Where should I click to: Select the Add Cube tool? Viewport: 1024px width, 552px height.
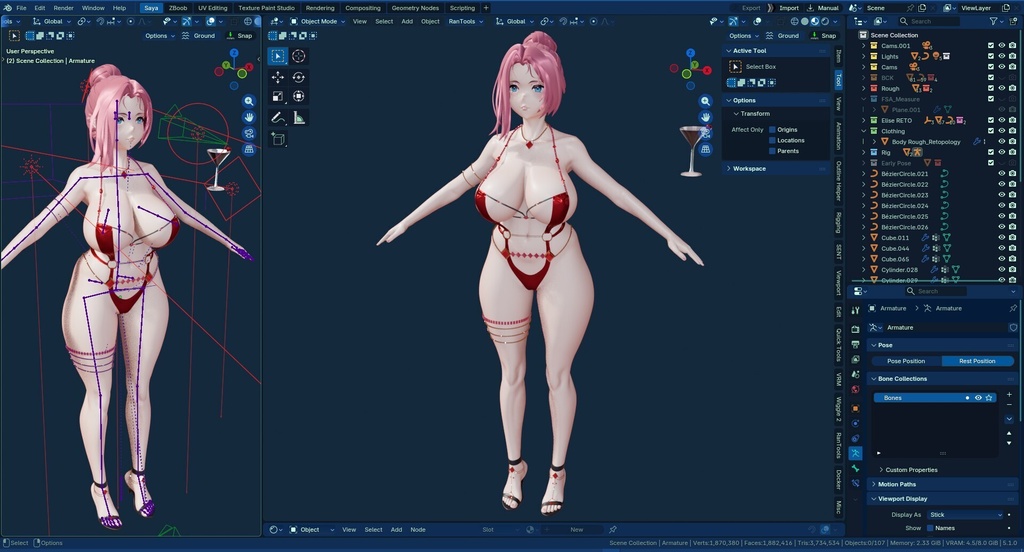(278, 138)
